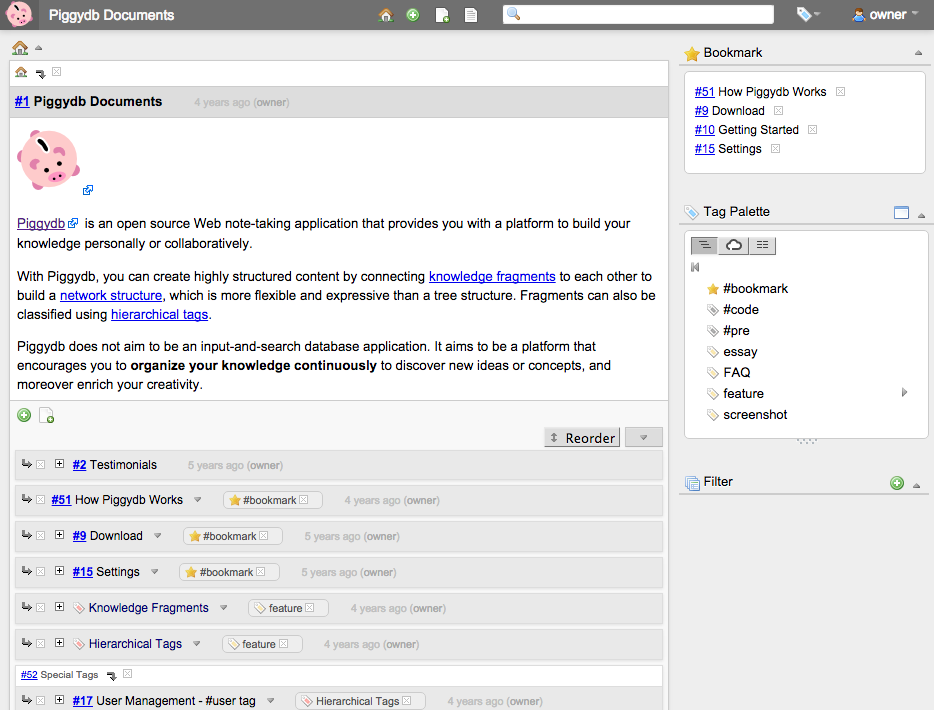Image resolution: width=934 pixels, height=710 pixels.
Task: Toggle tree view in the Tag Palette
Action: pyautogui.click(x=705, y=245)
